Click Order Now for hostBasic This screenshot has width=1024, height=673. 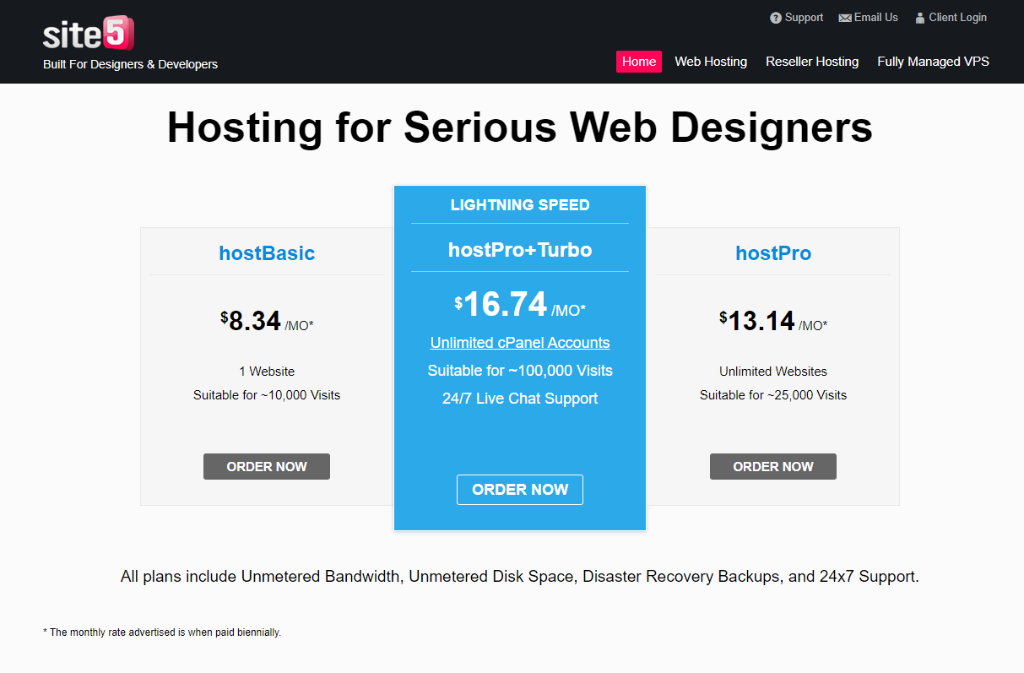[266, 466]
